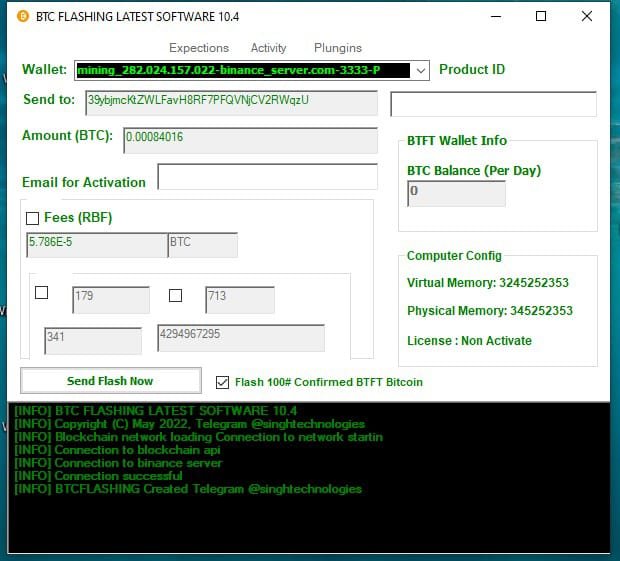Expand the Wallet dropdown arrow

pos(421,71)
